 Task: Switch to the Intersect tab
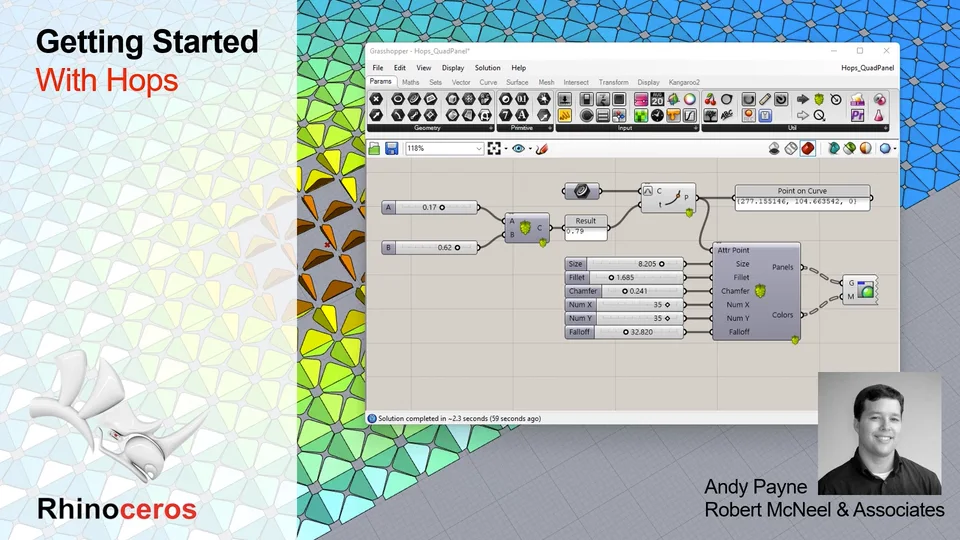click(x=576, y=82)
